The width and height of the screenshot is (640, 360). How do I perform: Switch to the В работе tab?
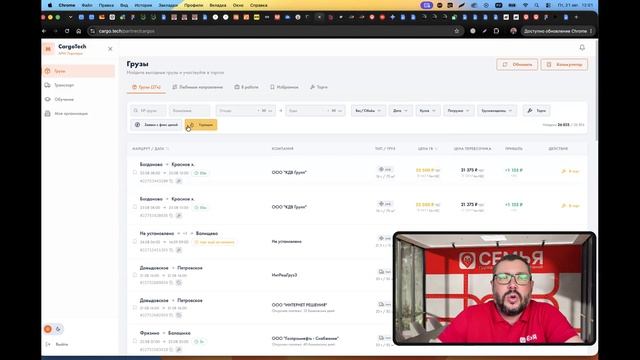tap(247, 87)
